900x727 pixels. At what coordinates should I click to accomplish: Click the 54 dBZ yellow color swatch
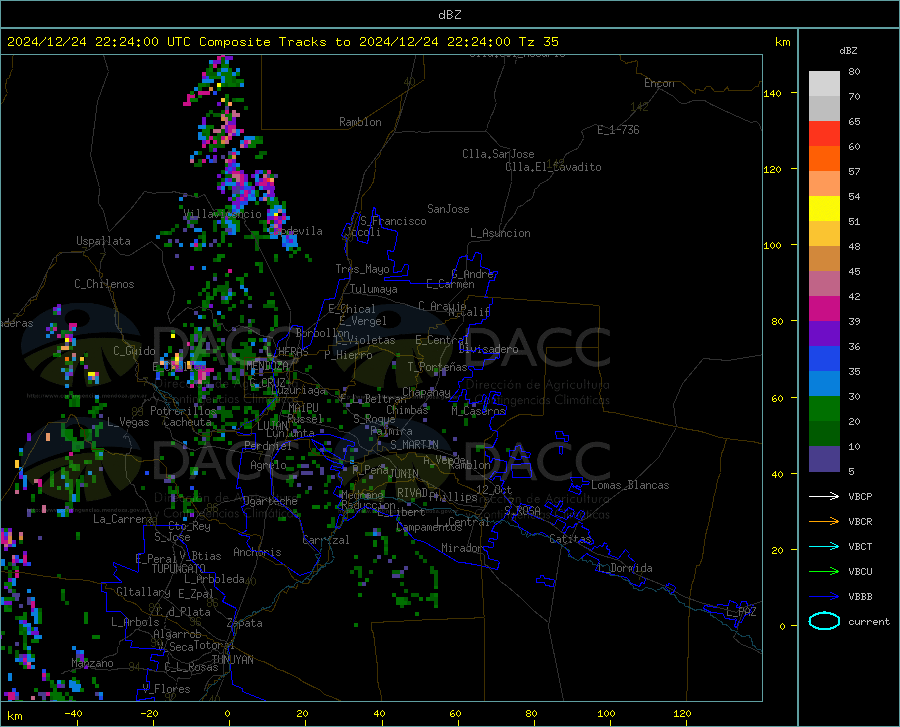pyautogui.click(x=824, y=208)
